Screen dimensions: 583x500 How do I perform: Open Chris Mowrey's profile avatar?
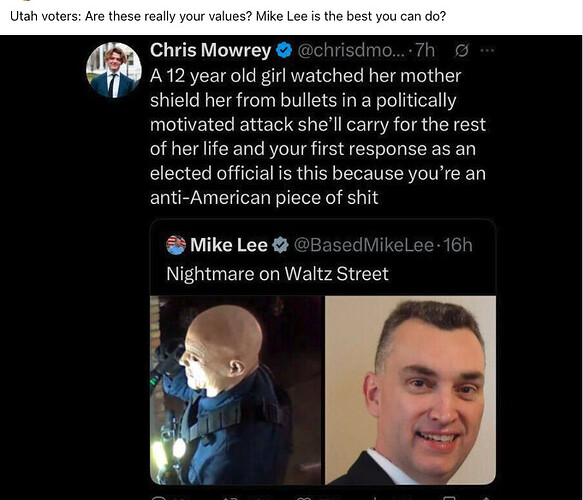click(114, 70)
